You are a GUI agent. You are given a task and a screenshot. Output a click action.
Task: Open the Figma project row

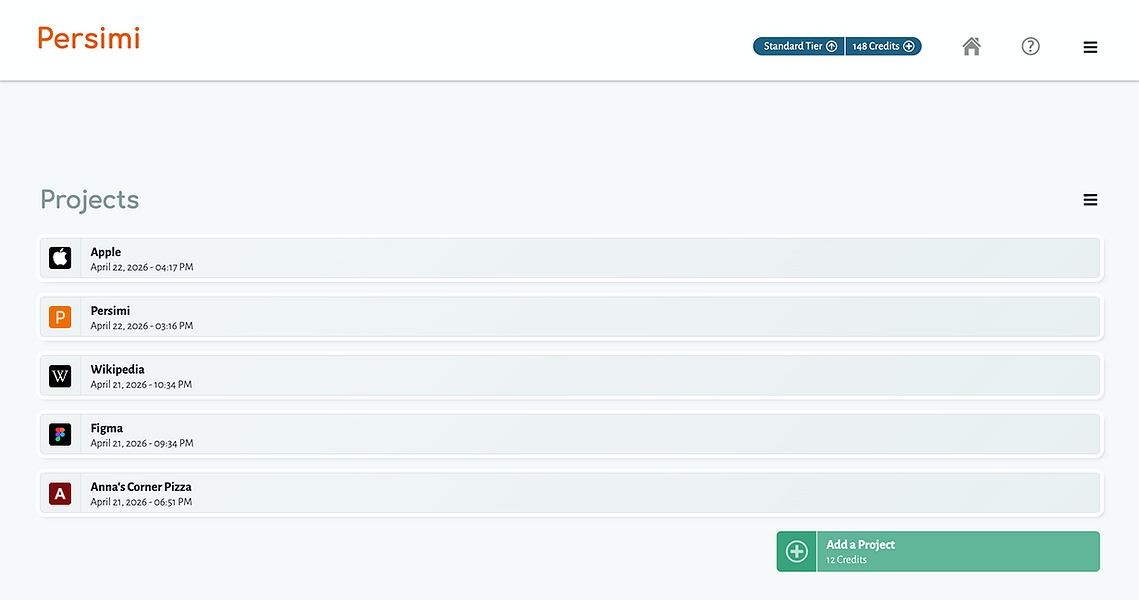coord(570,434)
